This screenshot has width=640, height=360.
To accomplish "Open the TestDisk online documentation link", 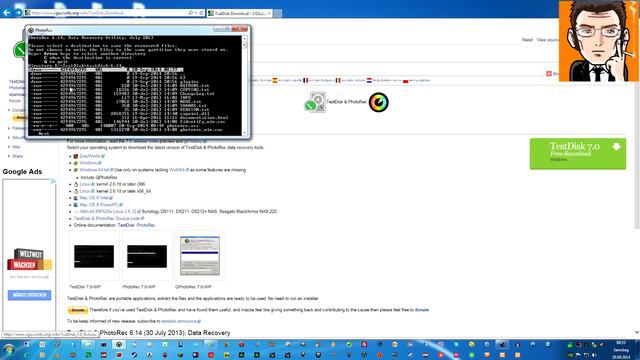I will click(x=126, y=225).
